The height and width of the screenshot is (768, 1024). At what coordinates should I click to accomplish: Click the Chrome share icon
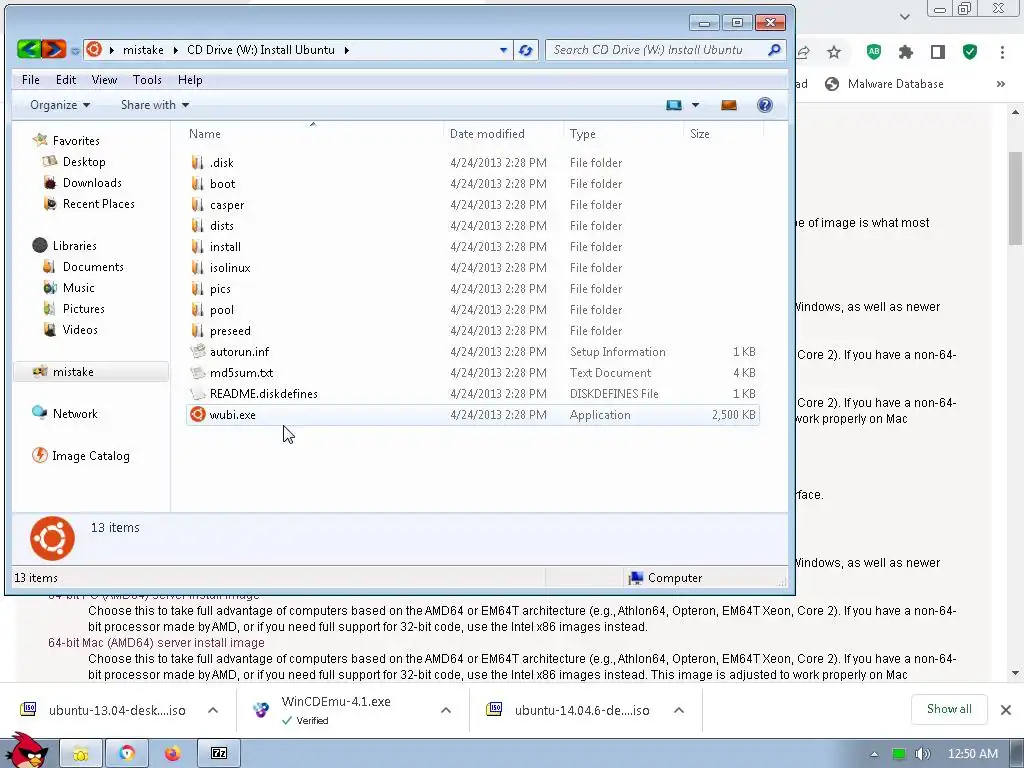pos(804,52)
